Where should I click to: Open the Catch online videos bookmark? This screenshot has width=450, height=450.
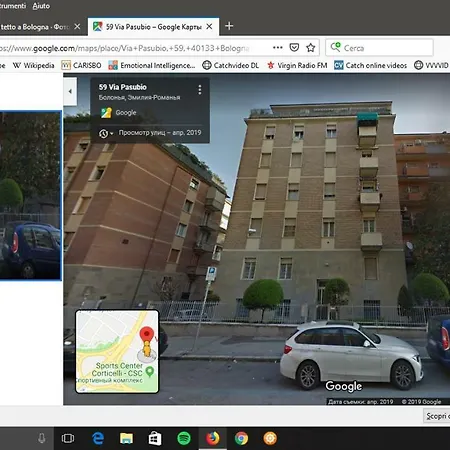(370, 65)
